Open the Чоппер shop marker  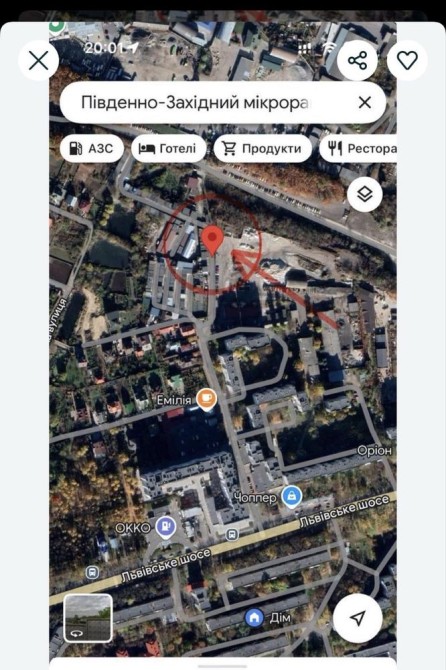tap(292, 497)
